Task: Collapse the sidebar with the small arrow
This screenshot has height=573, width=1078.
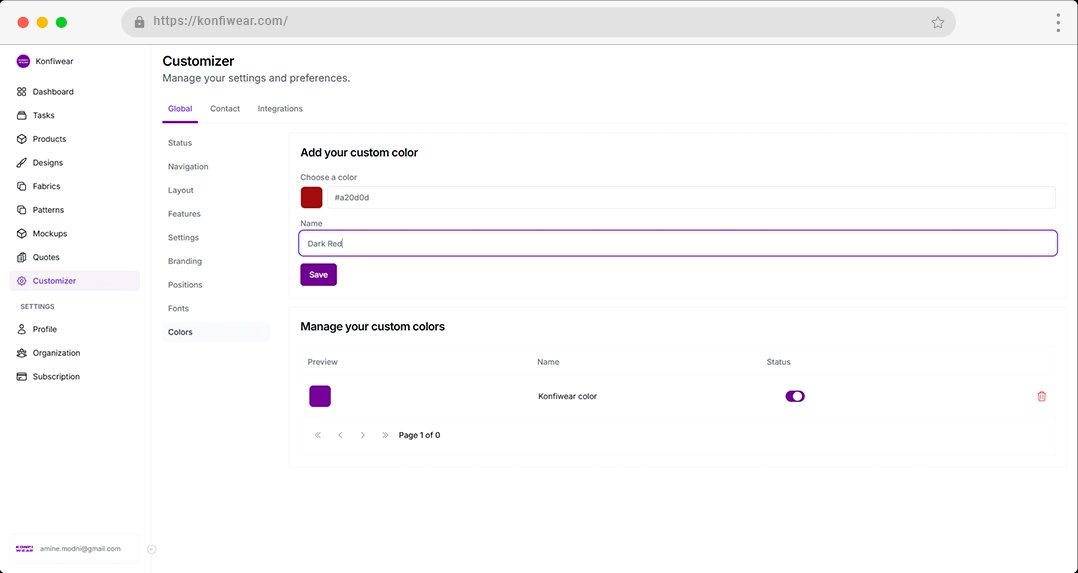Action: pyautogui.click(x=152, y=549)
